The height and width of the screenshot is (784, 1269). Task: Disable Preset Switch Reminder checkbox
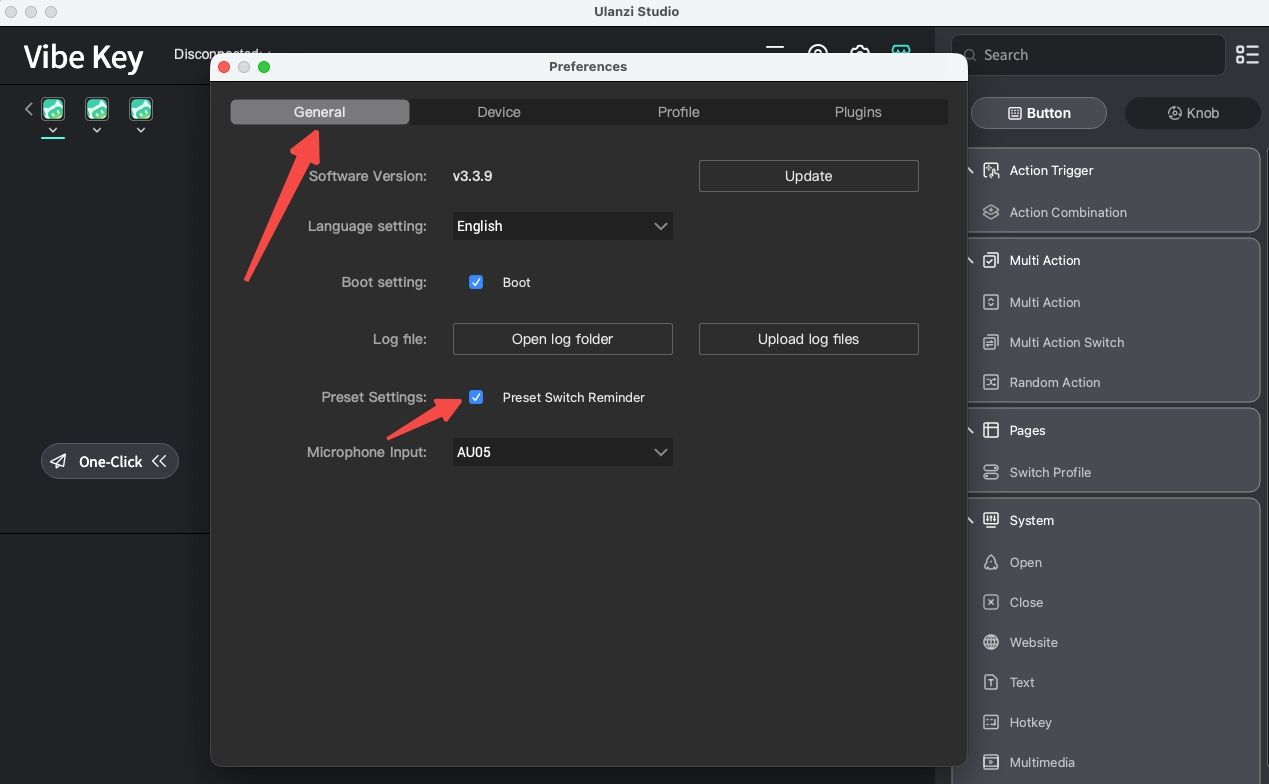tap(476, 397)
